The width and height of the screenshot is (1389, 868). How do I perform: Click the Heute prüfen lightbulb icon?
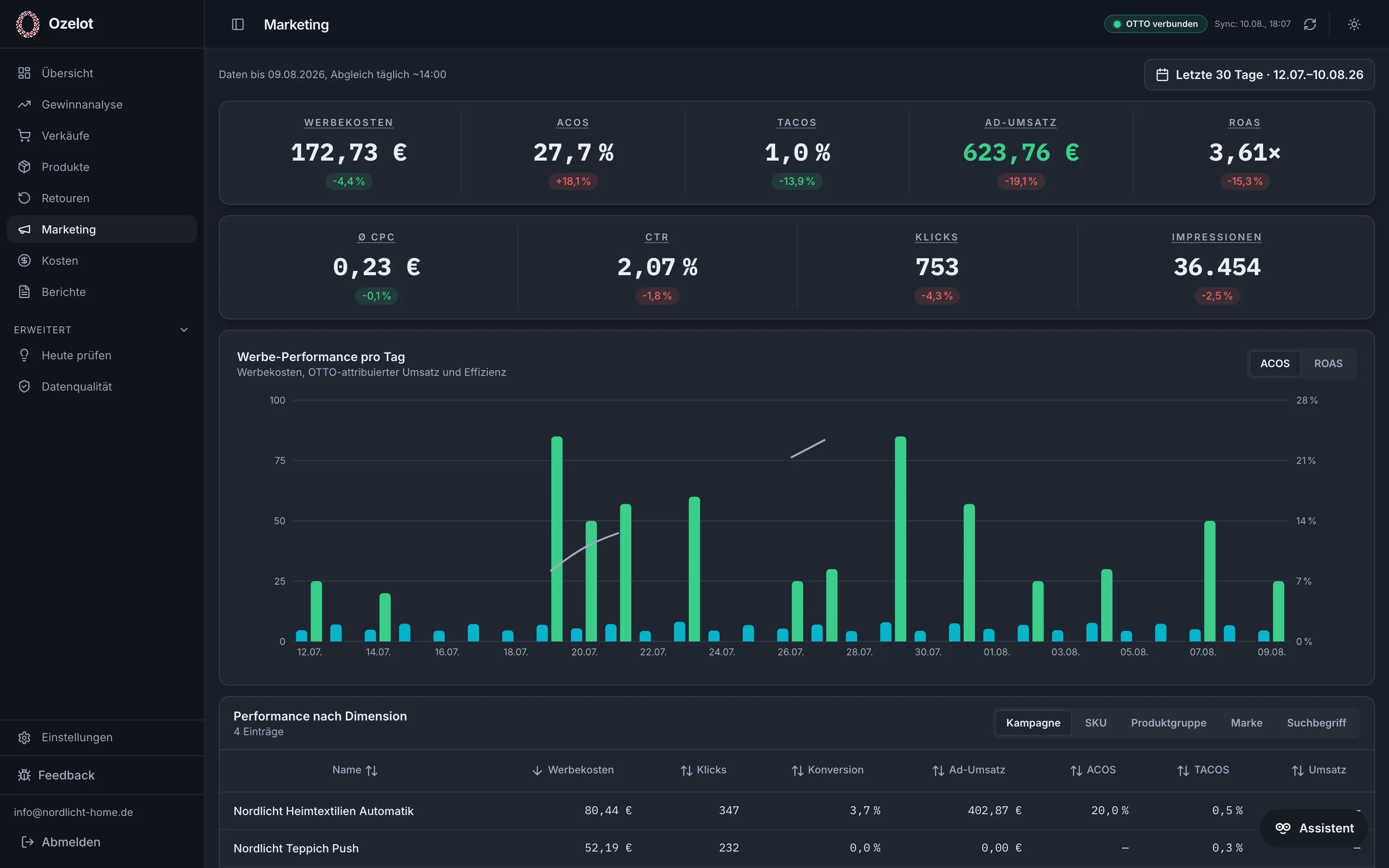point(24,355)
